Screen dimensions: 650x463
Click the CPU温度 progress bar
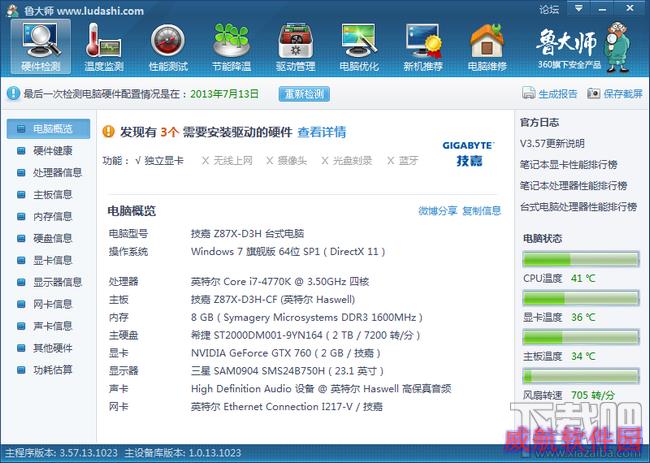581,259
